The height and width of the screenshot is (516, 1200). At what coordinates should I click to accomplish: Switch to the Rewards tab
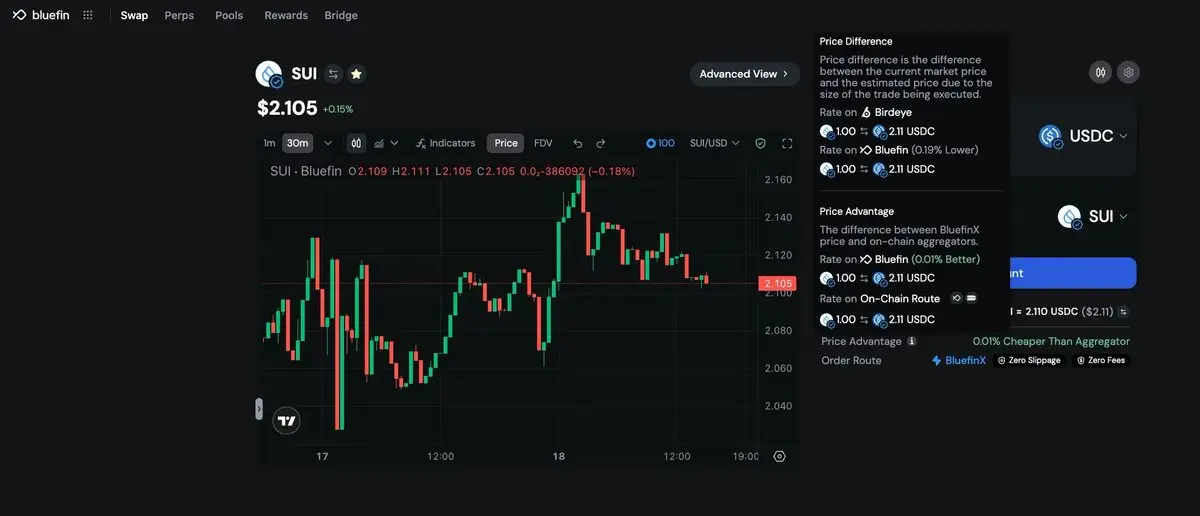point(286,15)
